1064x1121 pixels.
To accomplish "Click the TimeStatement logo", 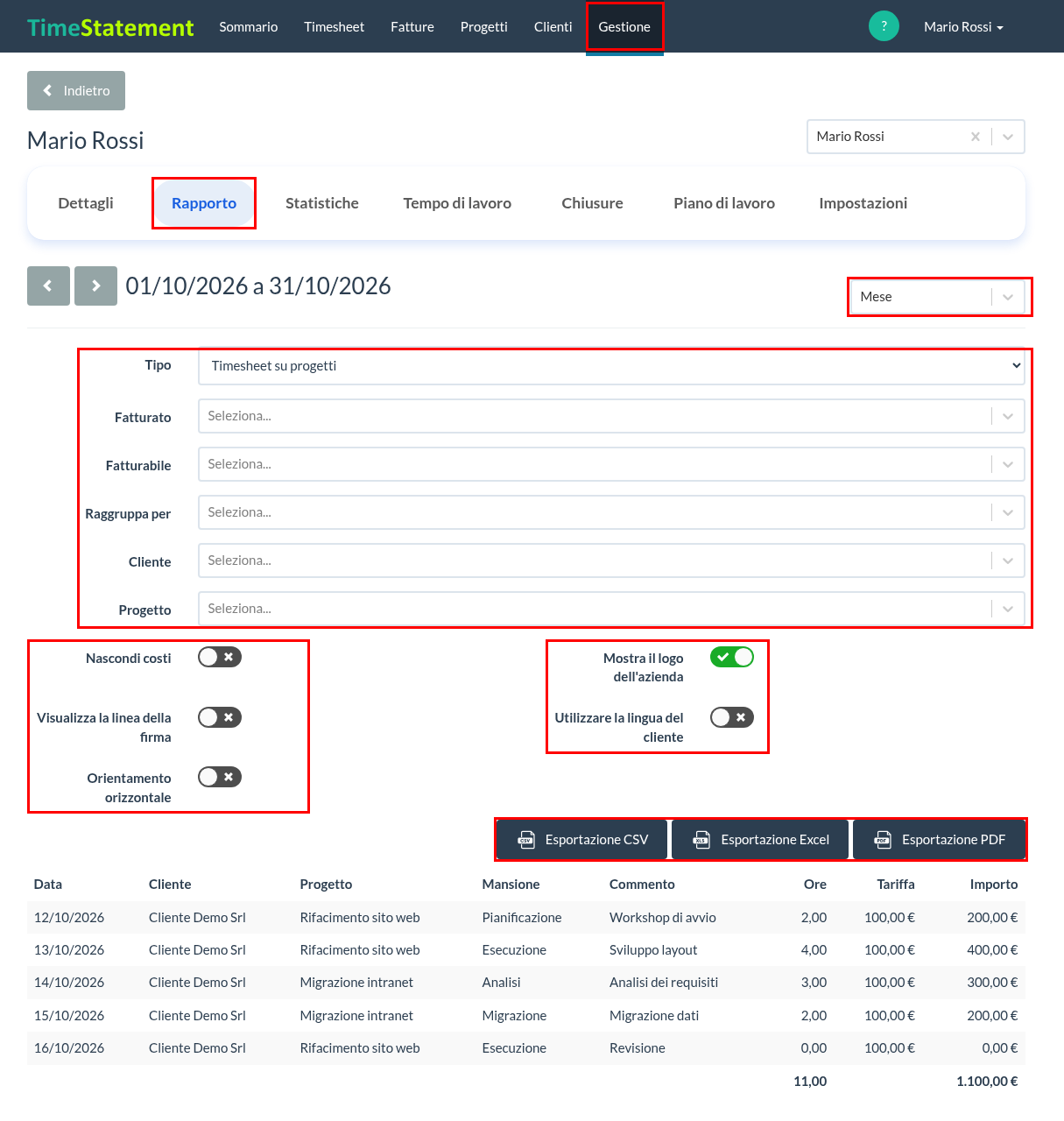I will click(x=110, y=27).
